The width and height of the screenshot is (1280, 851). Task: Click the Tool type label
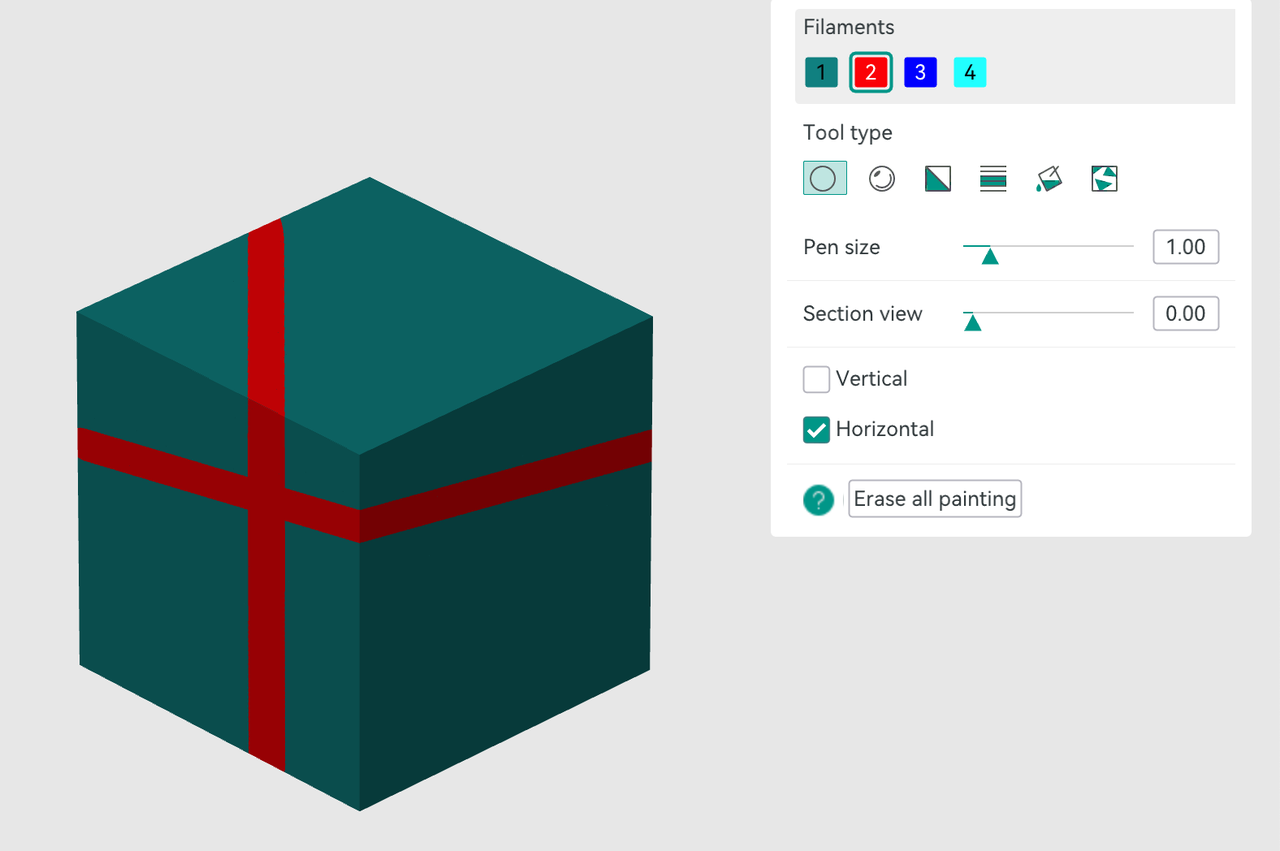(848, 132)
